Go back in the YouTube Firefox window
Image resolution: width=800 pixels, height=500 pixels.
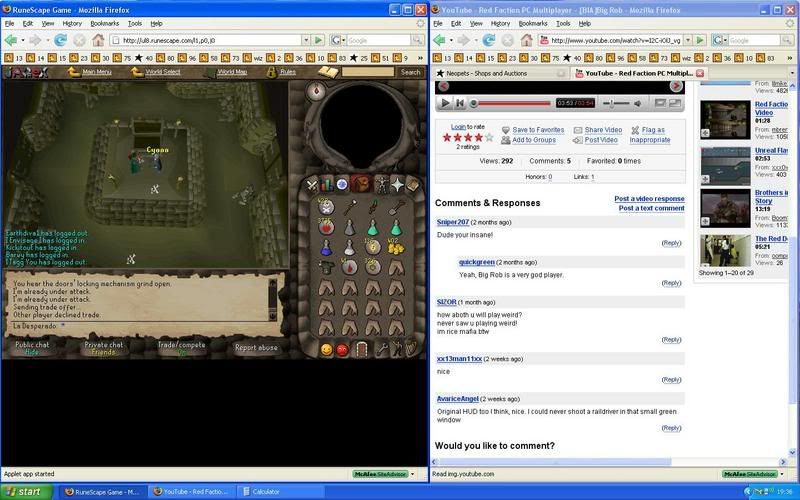click(439, 40)
